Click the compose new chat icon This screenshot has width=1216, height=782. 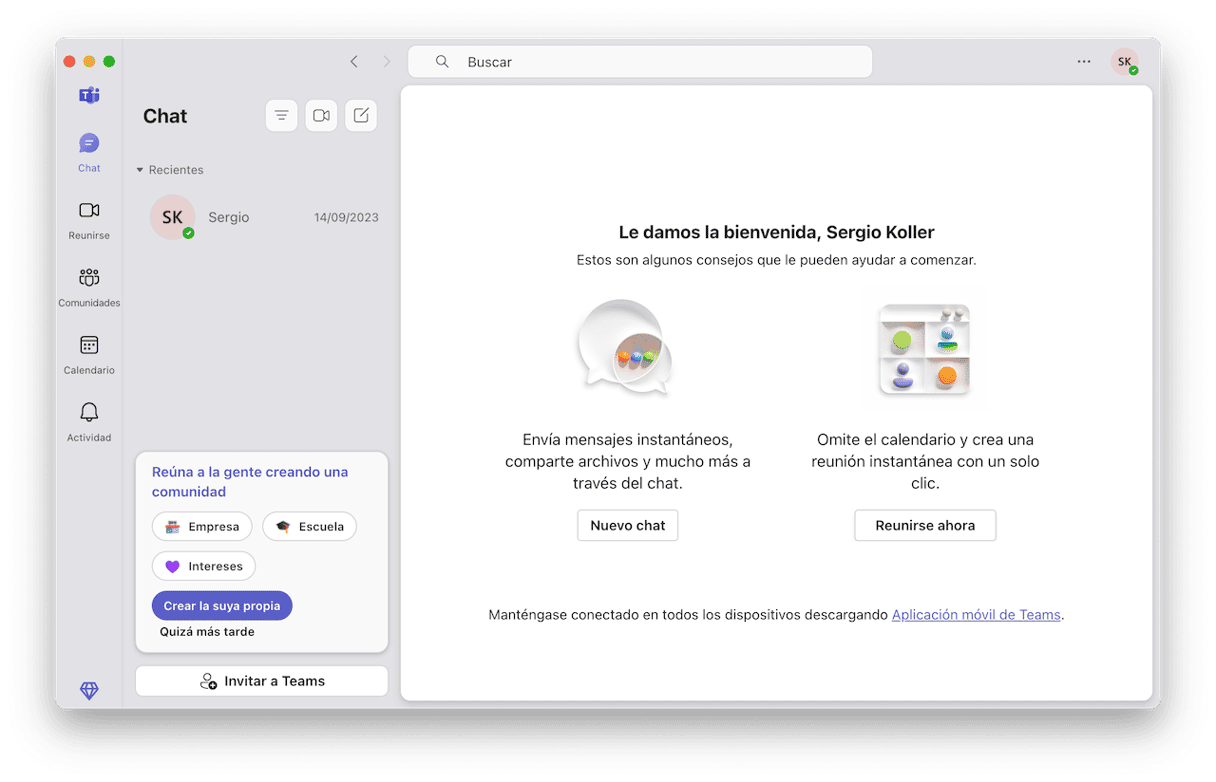pos(361,116)
